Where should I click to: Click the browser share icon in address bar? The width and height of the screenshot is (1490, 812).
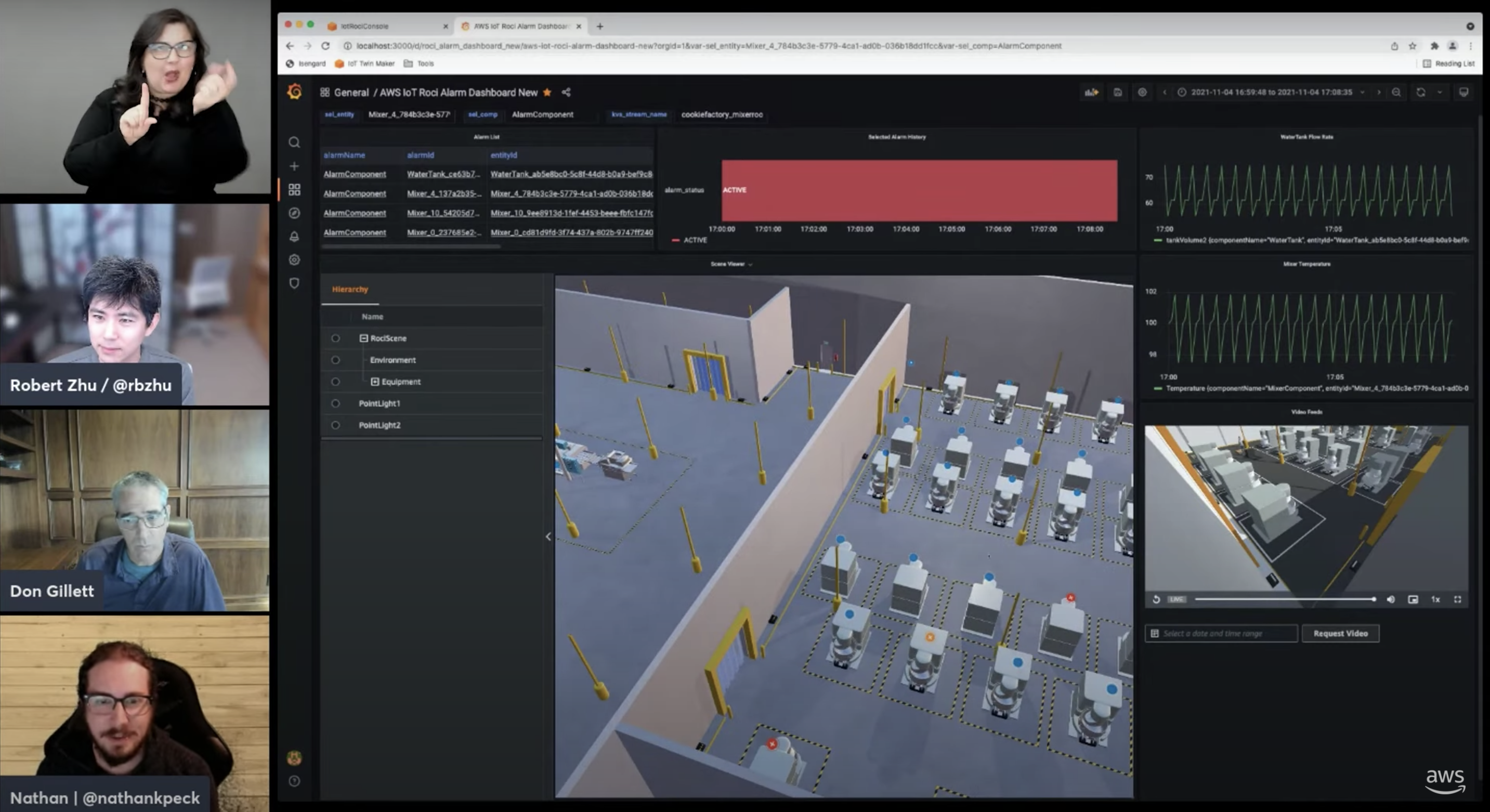pyautogui.click(x=1394, y=46)
